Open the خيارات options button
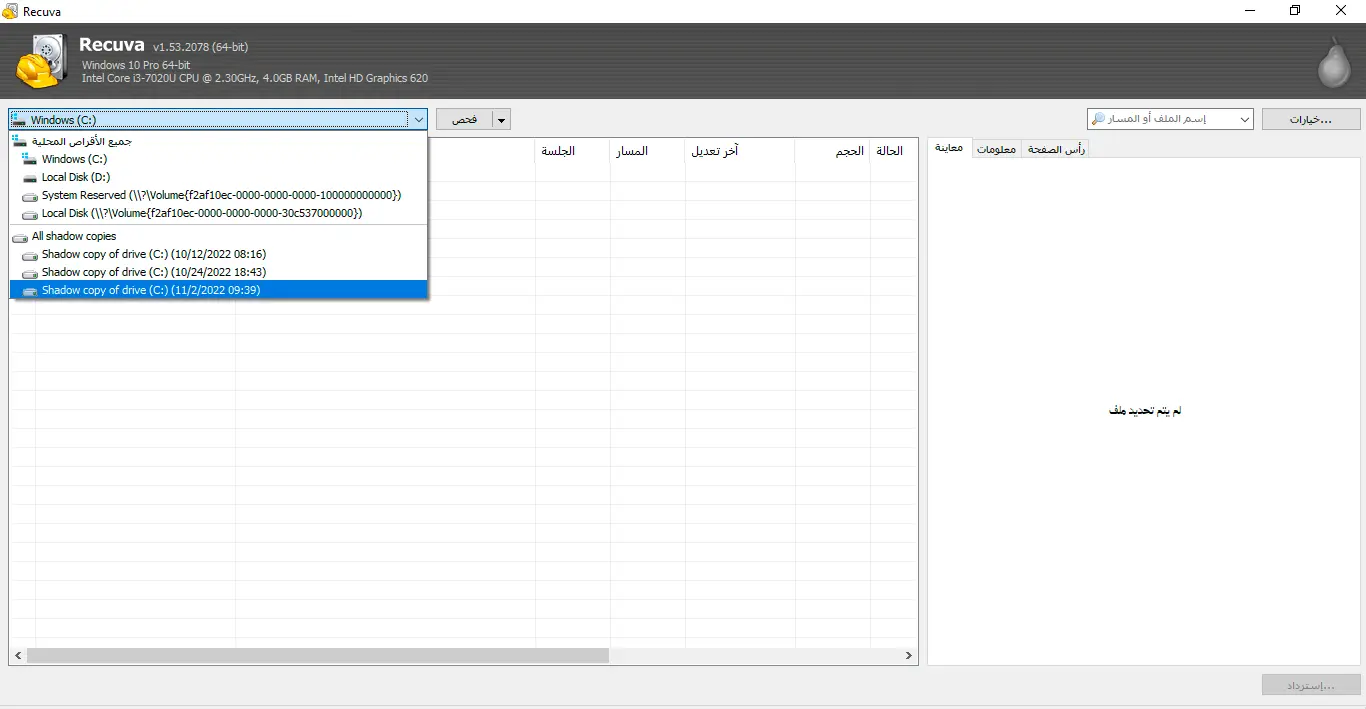1366x709 pixels. point(1310,120)
